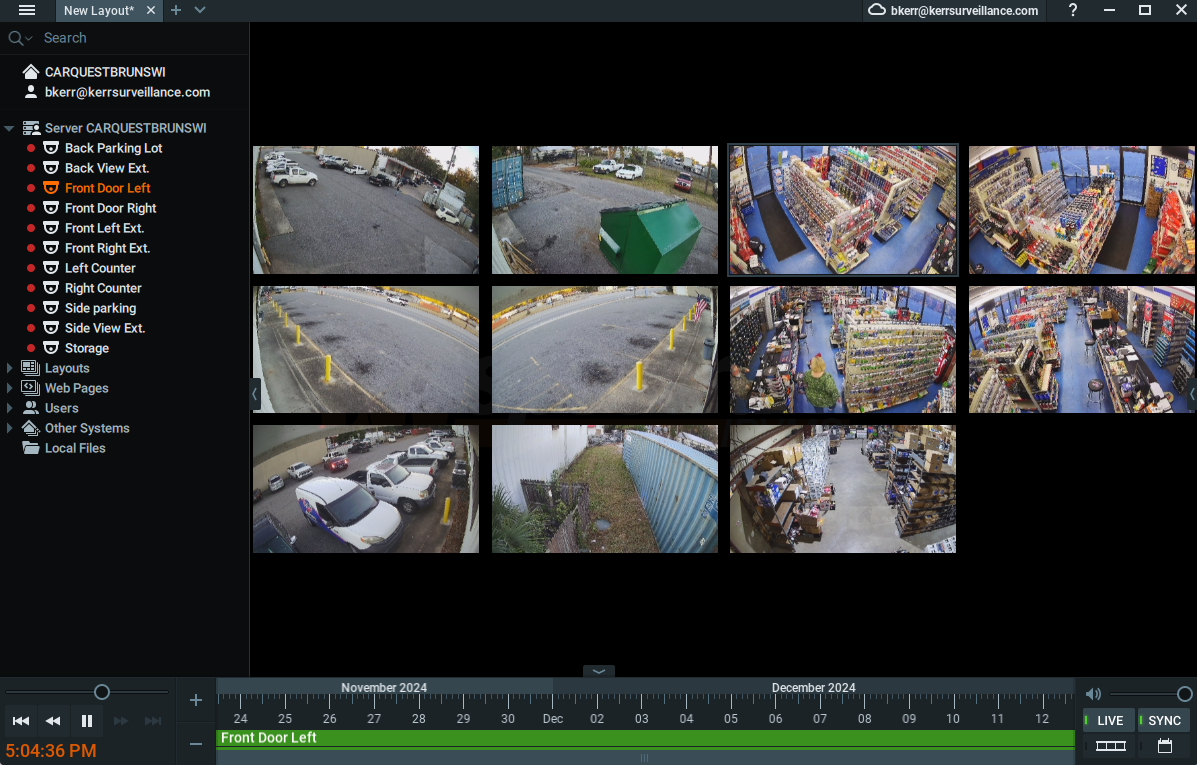Expand the Layouts tree node

pyautogui.click(x=9, y=368)
